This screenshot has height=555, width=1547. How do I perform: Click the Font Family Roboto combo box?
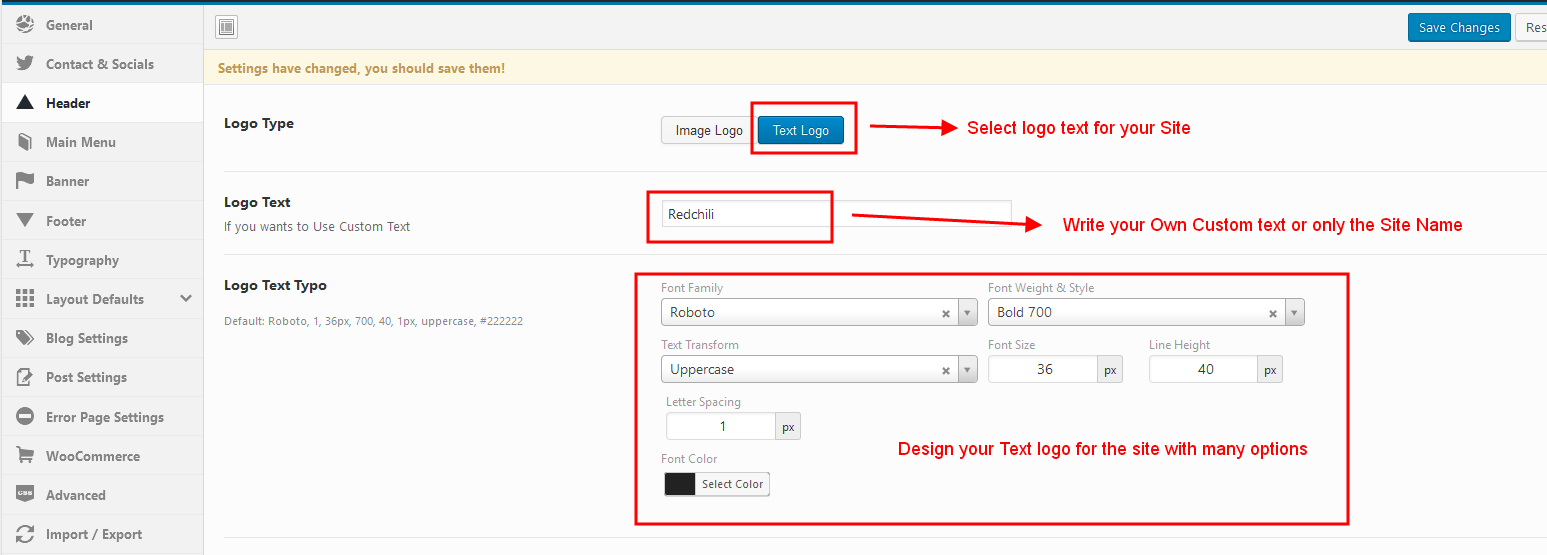tap(819, 313)
